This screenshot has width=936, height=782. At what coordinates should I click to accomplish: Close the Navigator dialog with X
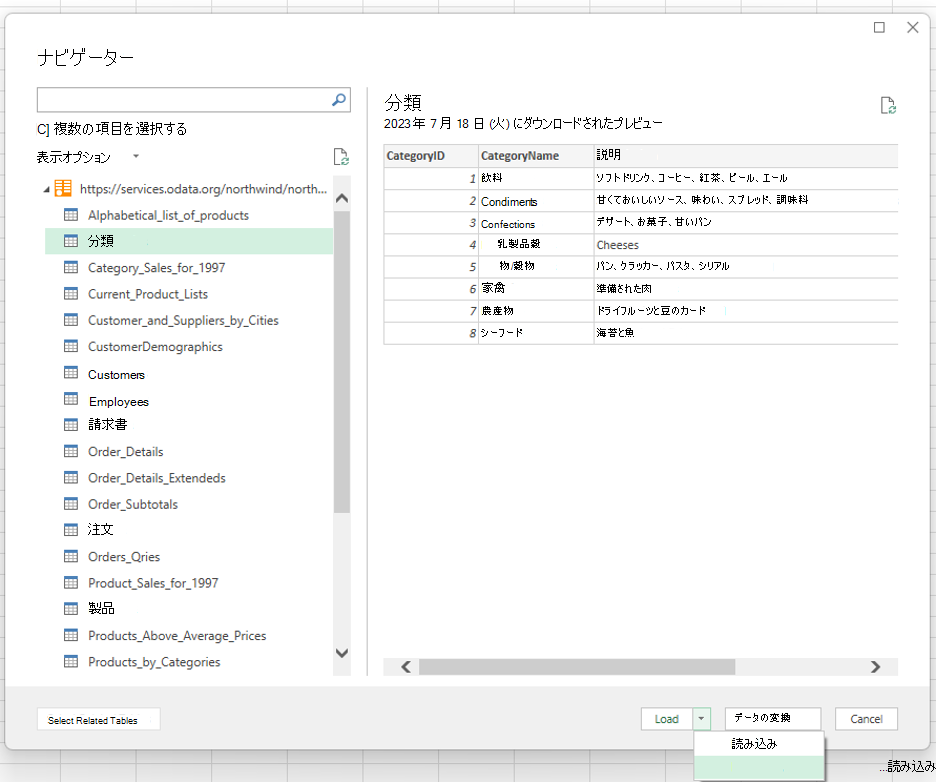(913, 27)
